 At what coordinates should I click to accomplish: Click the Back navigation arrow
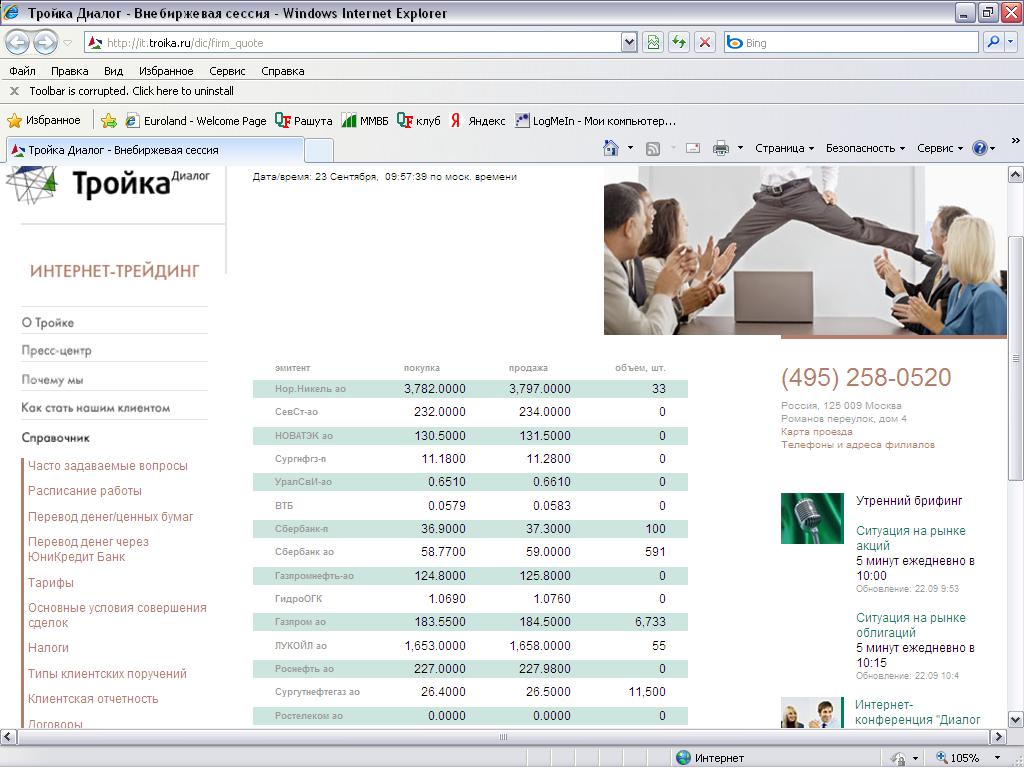click(x=18, y=42)
